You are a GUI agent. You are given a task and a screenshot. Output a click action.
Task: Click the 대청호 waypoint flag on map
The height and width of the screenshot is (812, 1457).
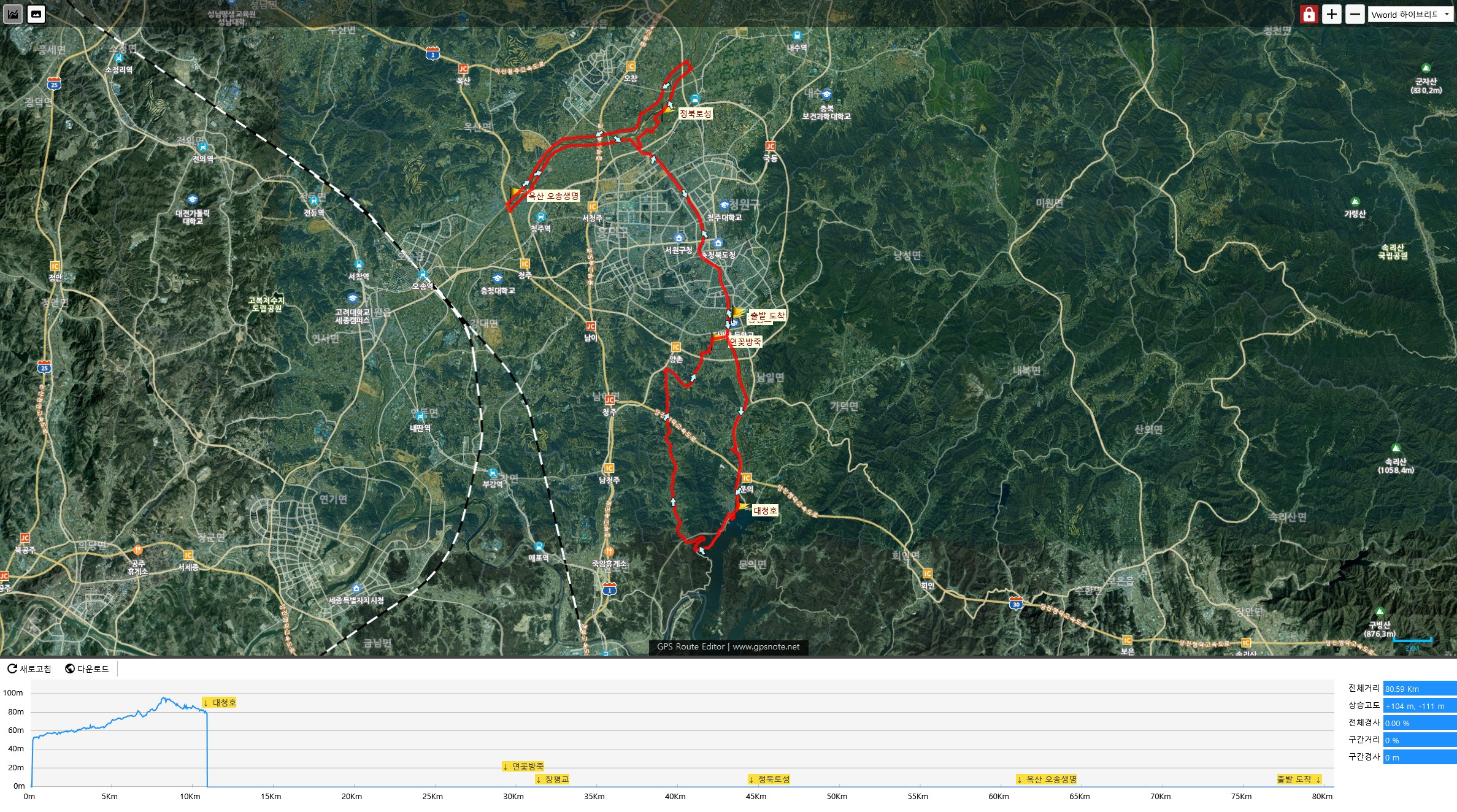coord(744,507)
